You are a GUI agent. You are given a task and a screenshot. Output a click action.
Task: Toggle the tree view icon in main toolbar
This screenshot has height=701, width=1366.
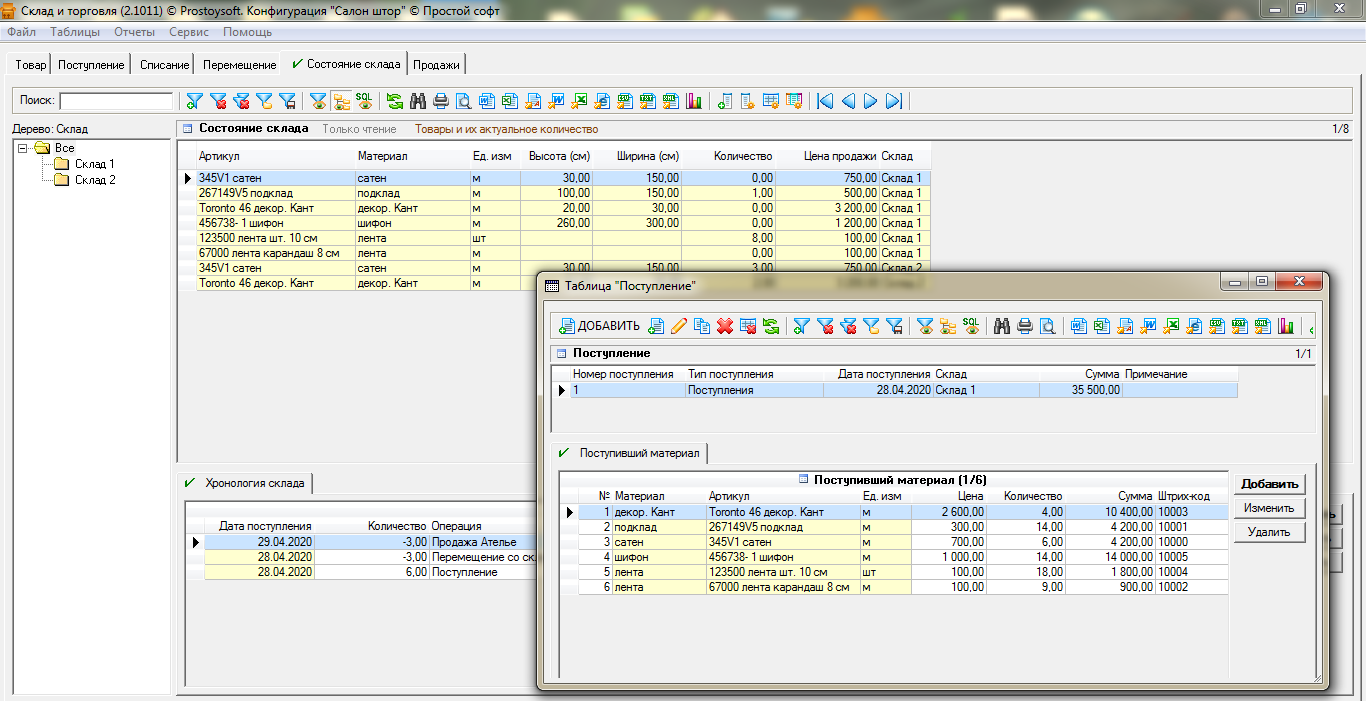pos(341,101)
